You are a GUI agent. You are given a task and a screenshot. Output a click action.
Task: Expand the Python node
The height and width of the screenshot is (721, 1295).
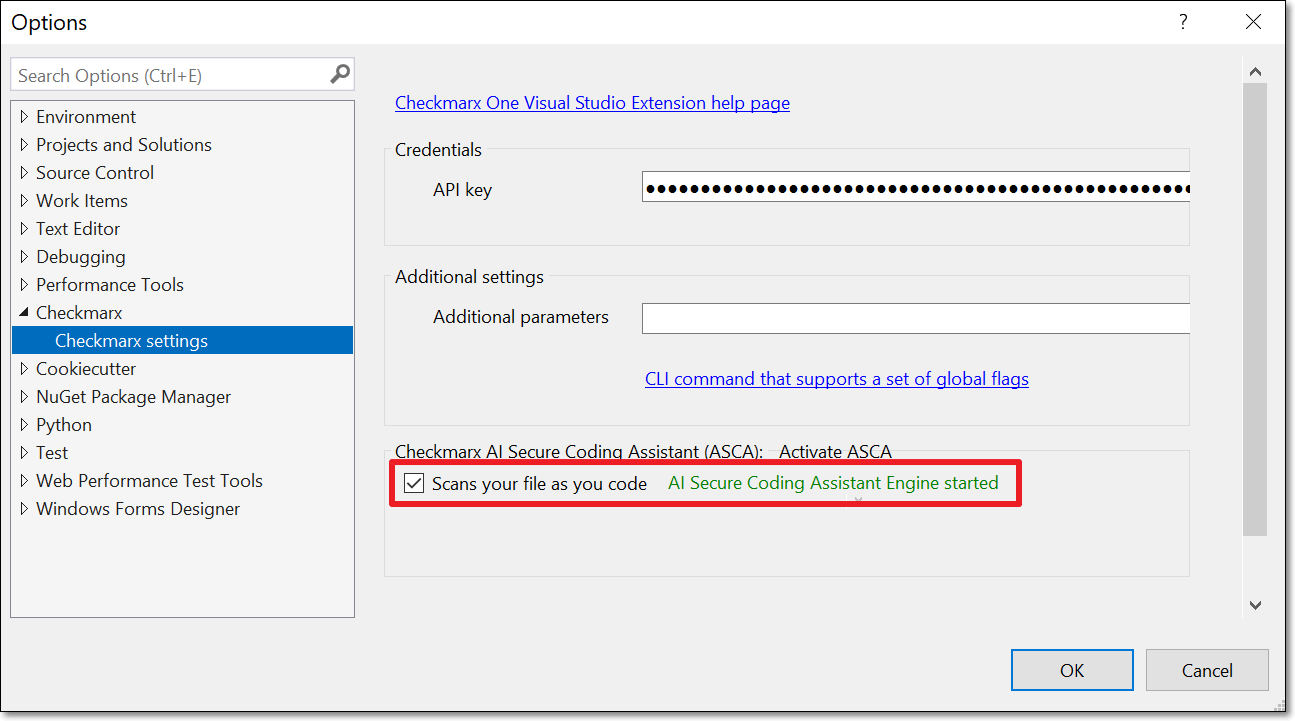[25, 425]
